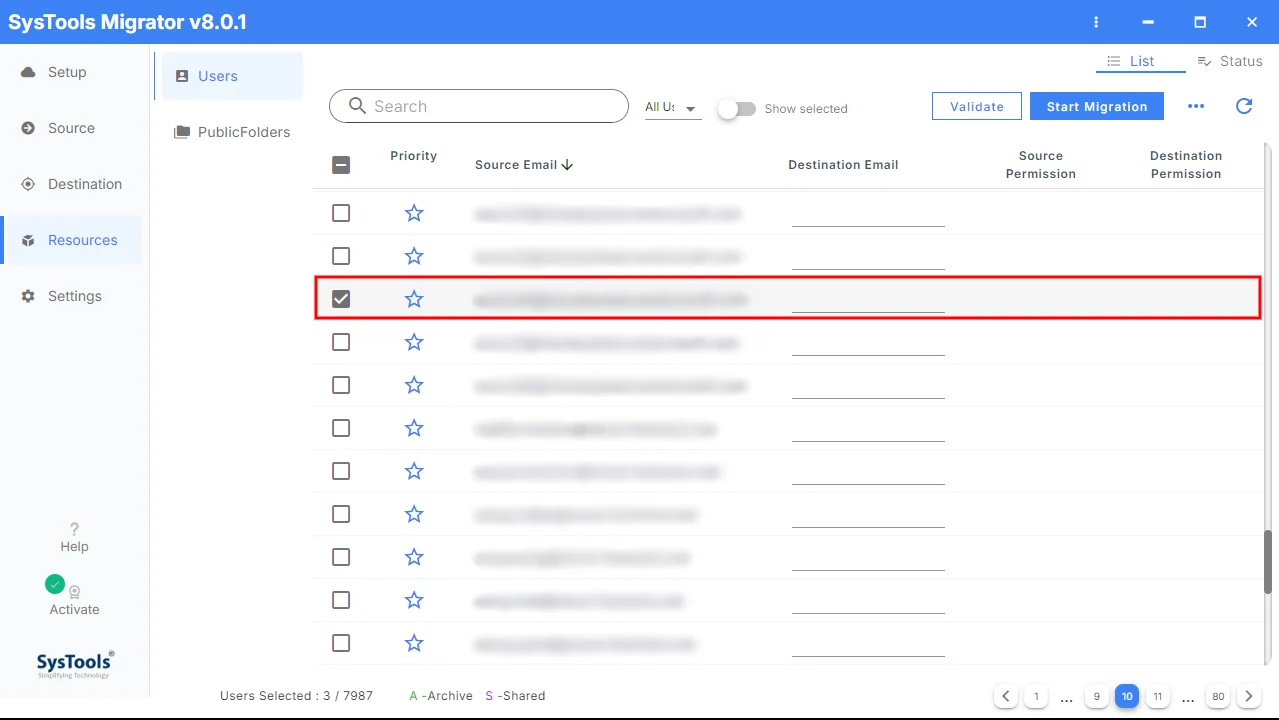
Task: Sort by Source Email column arrow
Action: [568, 165]
